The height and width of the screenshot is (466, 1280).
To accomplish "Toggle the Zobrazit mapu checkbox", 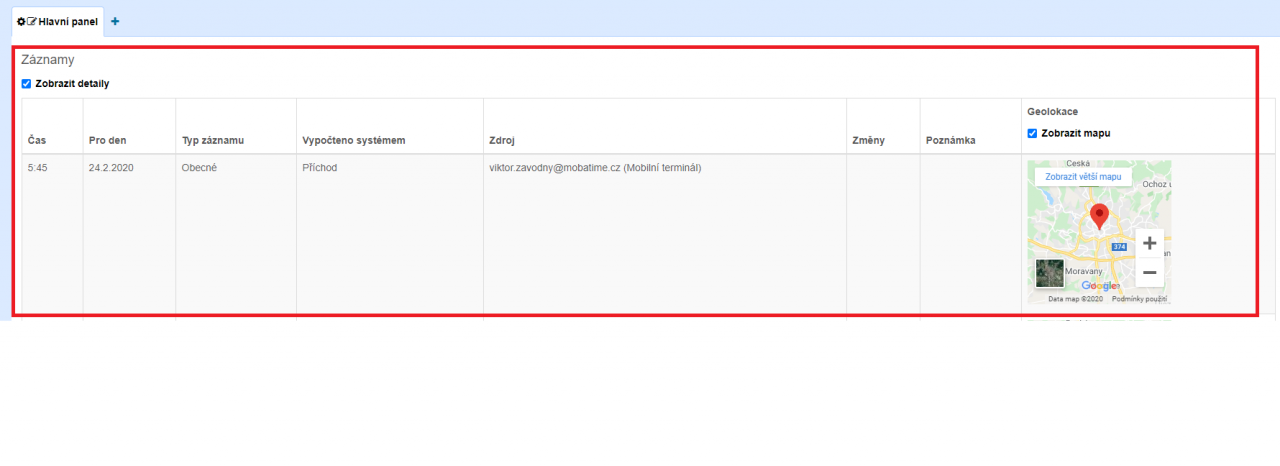I will [1033, 133].
